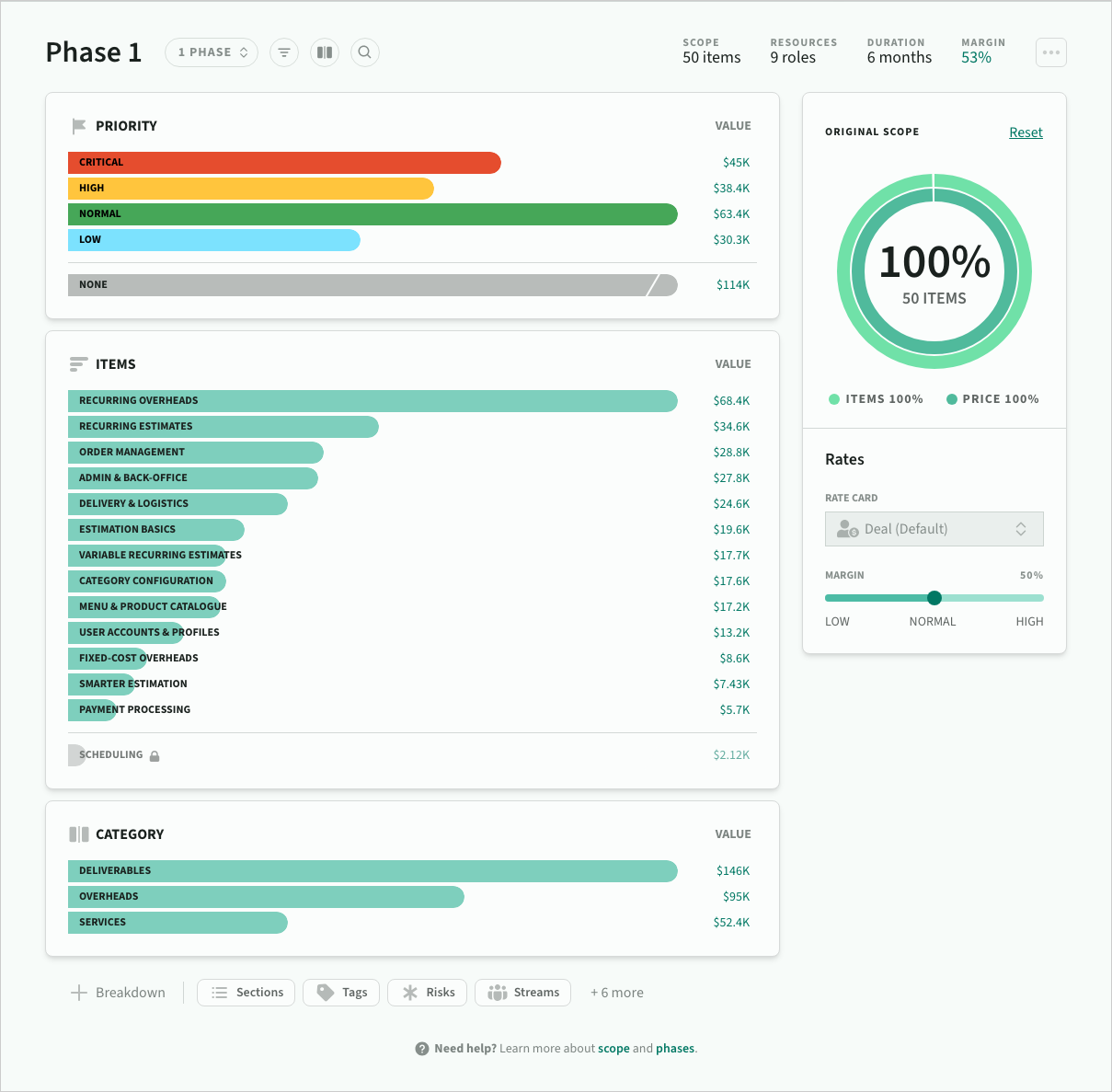Click the Reset link in Original Scope
This screenshot has width=1112, height=1092.
click(x=1026, y=132)
